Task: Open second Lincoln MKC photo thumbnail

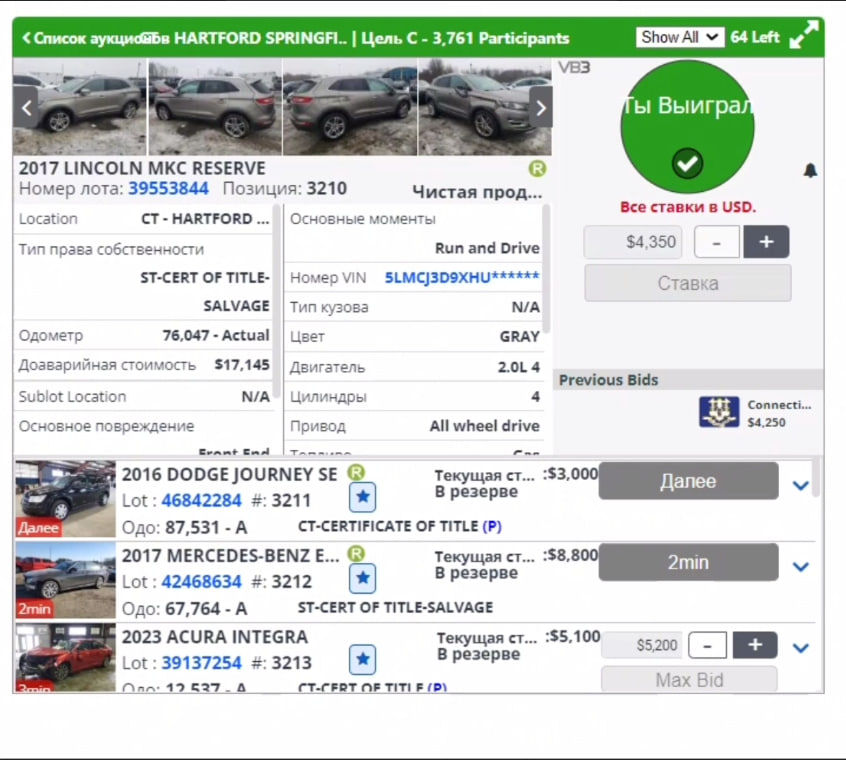Action: (215, 107)
